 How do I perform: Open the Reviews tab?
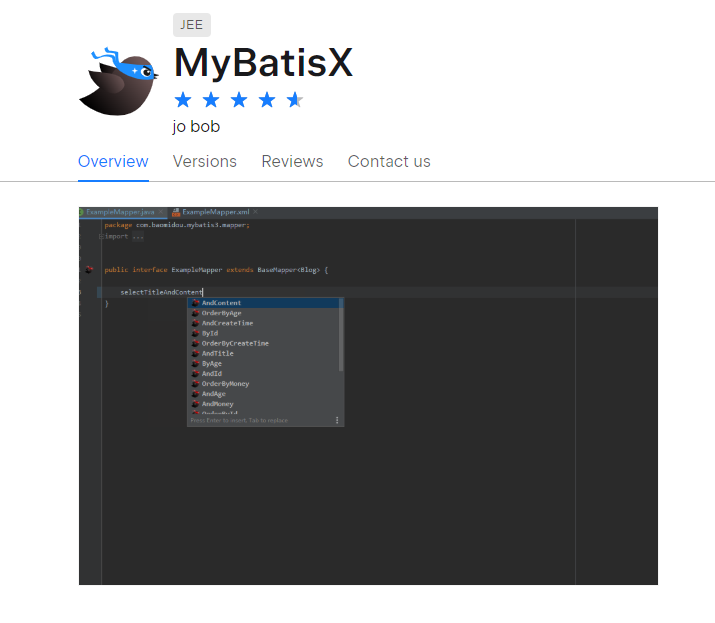(292, 161)
